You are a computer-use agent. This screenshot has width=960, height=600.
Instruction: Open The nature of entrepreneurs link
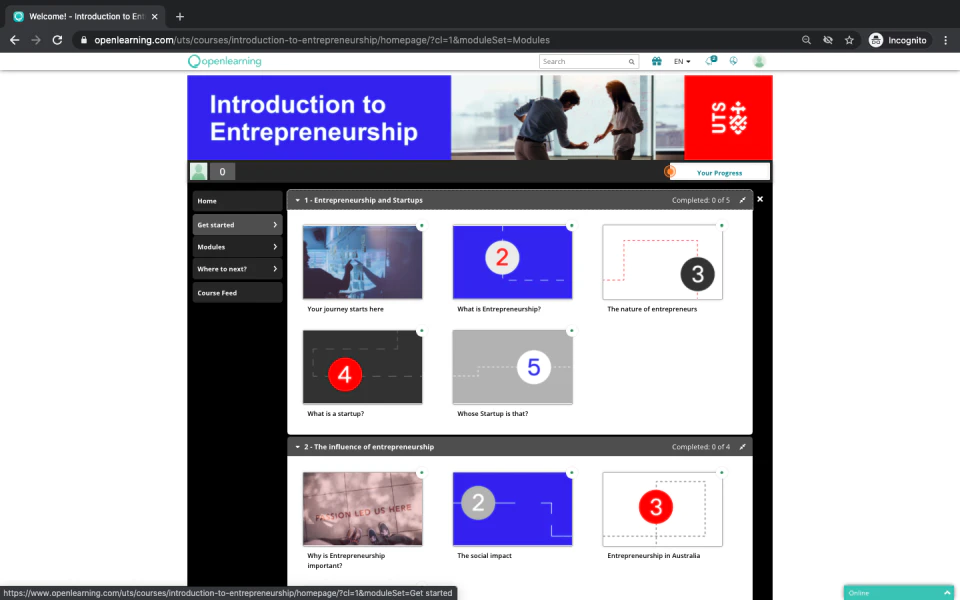(652, 309)
